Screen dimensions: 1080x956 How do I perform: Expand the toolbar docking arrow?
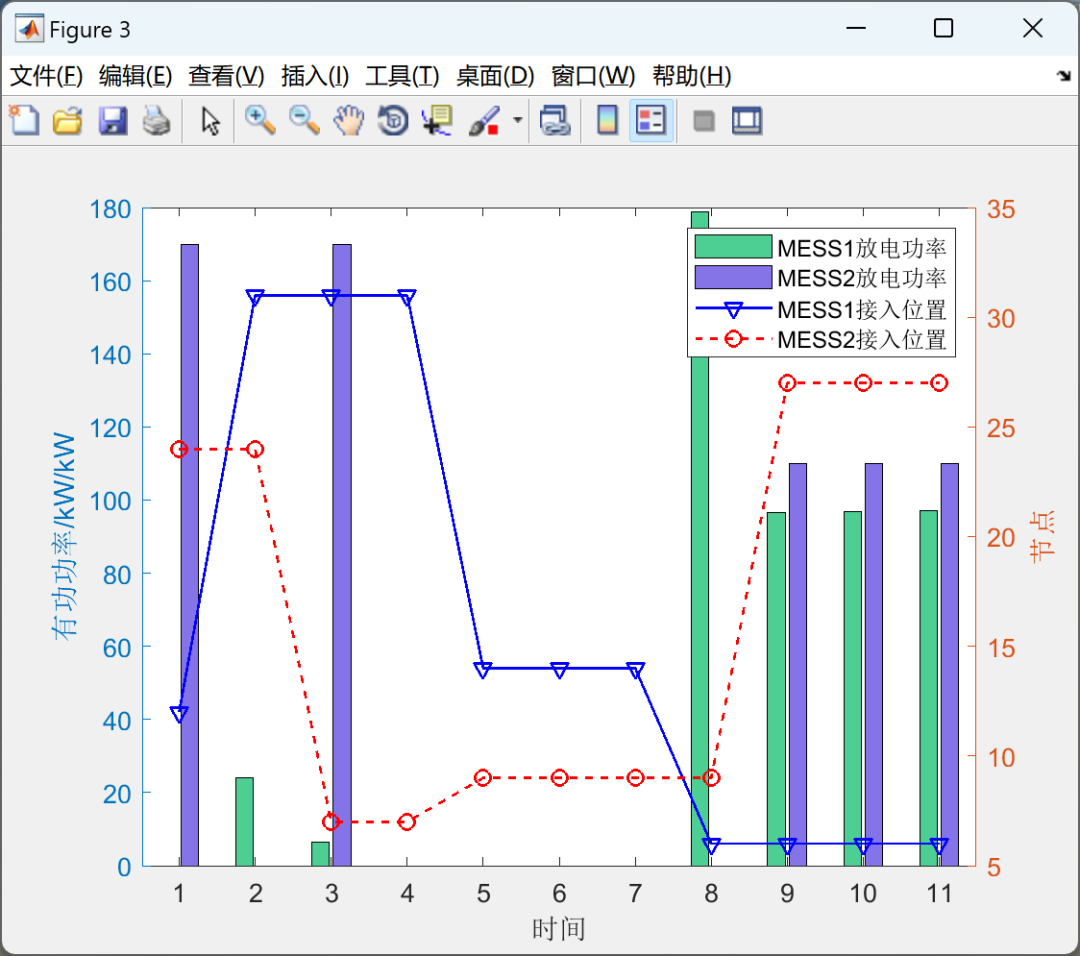pyautogui.click(x=1064, y=76)
